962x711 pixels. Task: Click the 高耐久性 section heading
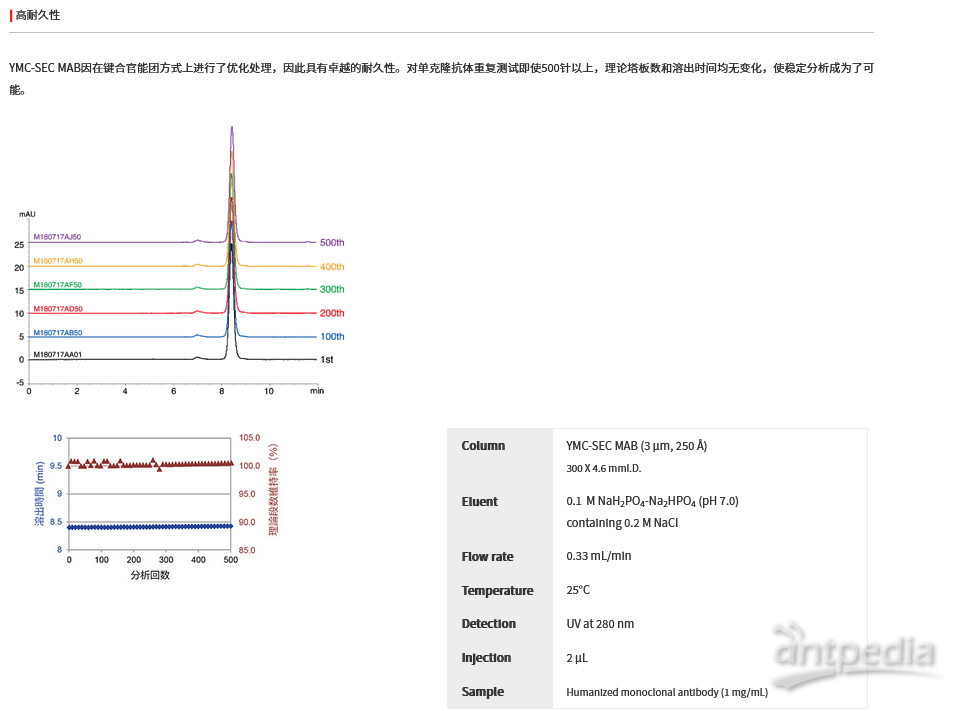(x=38, y=15)
